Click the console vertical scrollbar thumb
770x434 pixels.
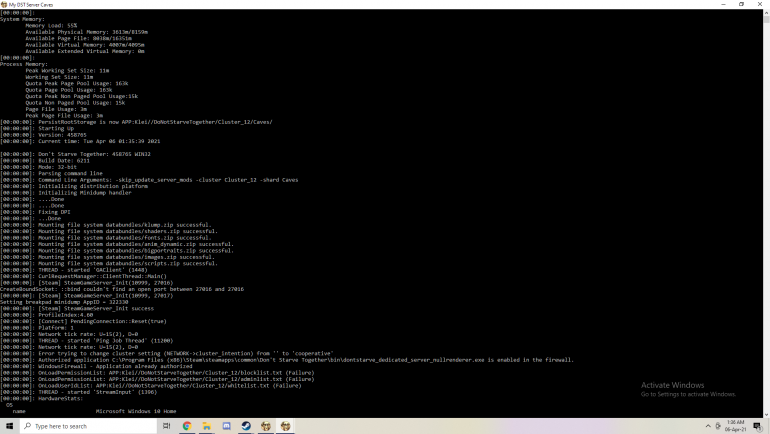(767, 19)
